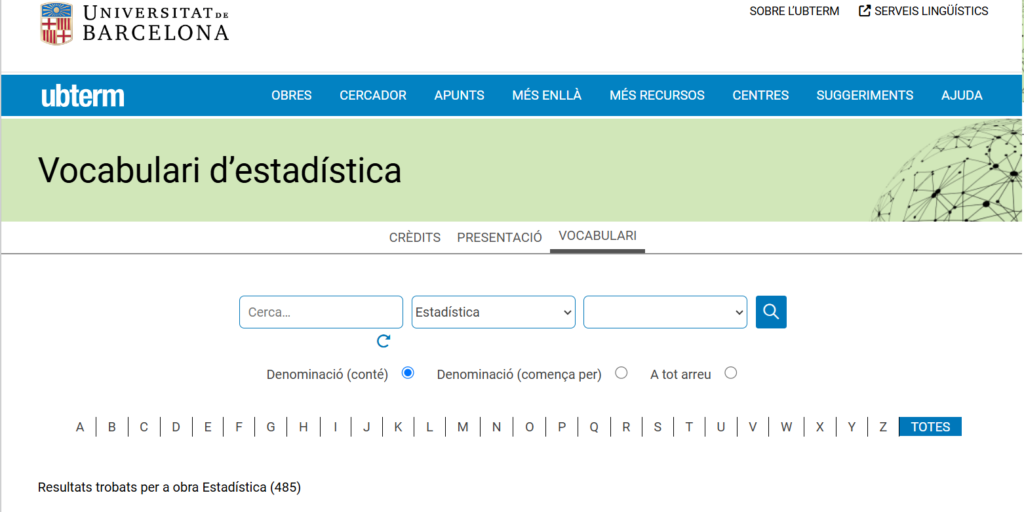Click the TOTES letter filter button
1024x512 pixels.
point(930,427)
